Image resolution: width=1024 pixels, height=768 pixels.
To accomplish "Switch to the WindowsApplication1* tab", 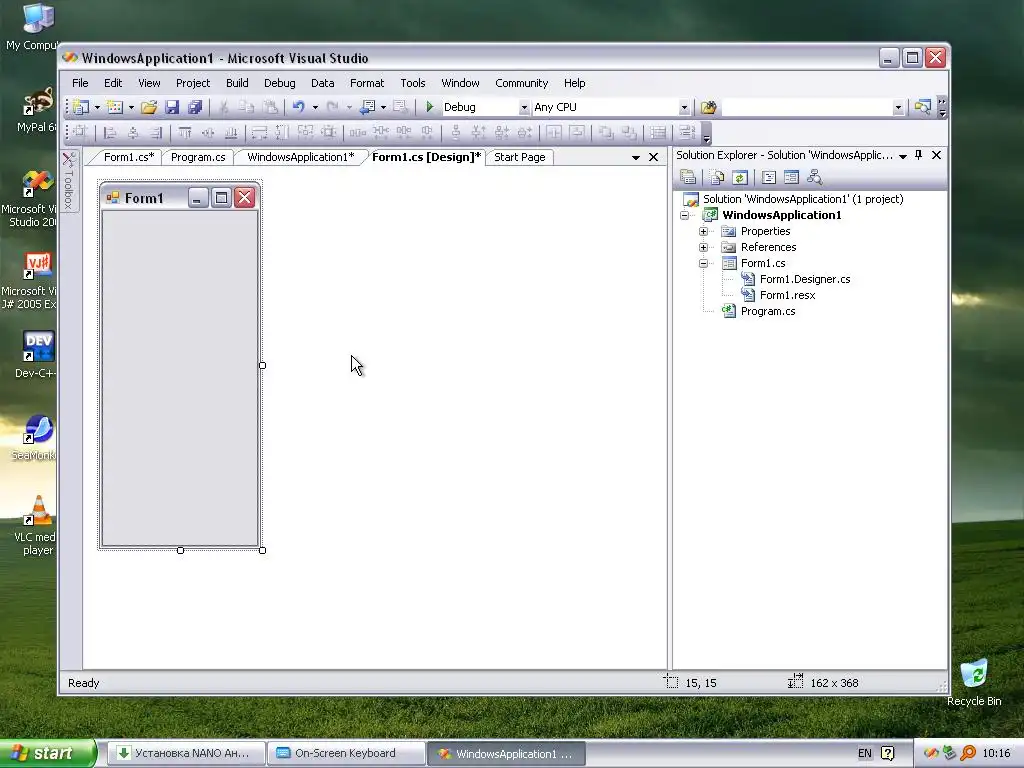I will coord(300,157).
